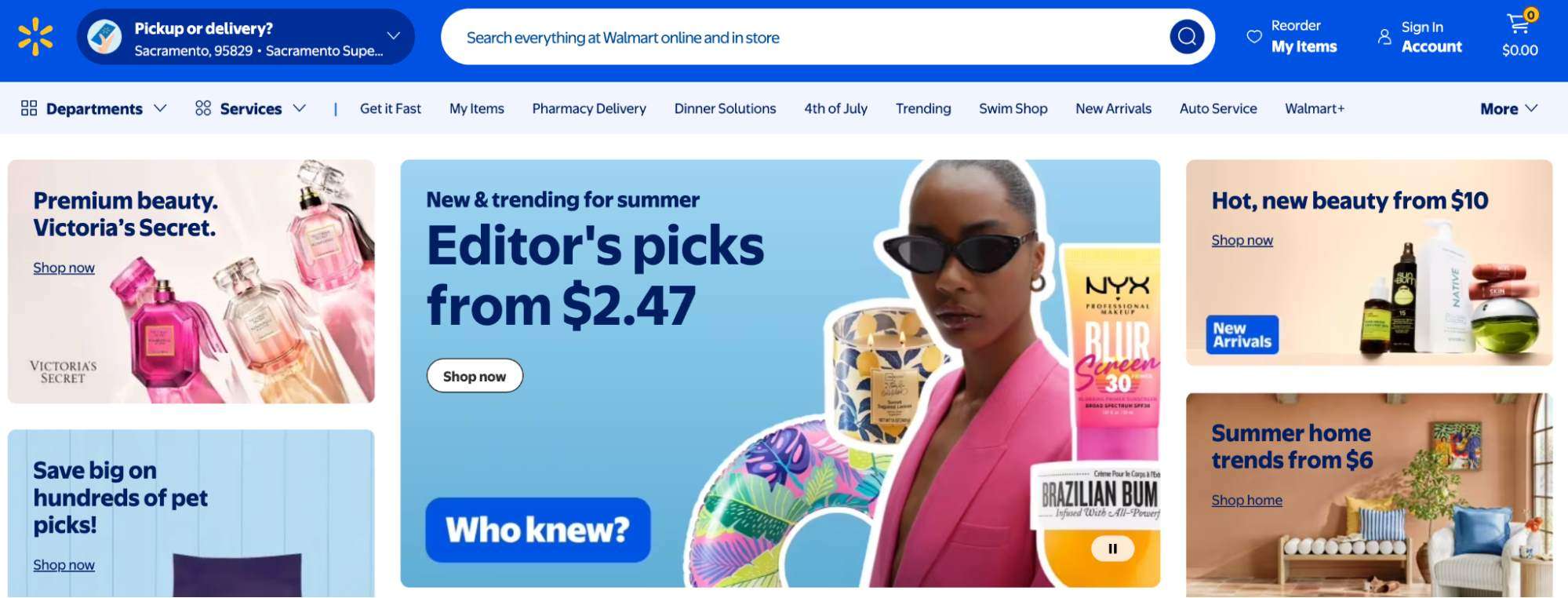Go to the 4th of July page
This screenshot has width=1568, height=598.
(835, 108)
